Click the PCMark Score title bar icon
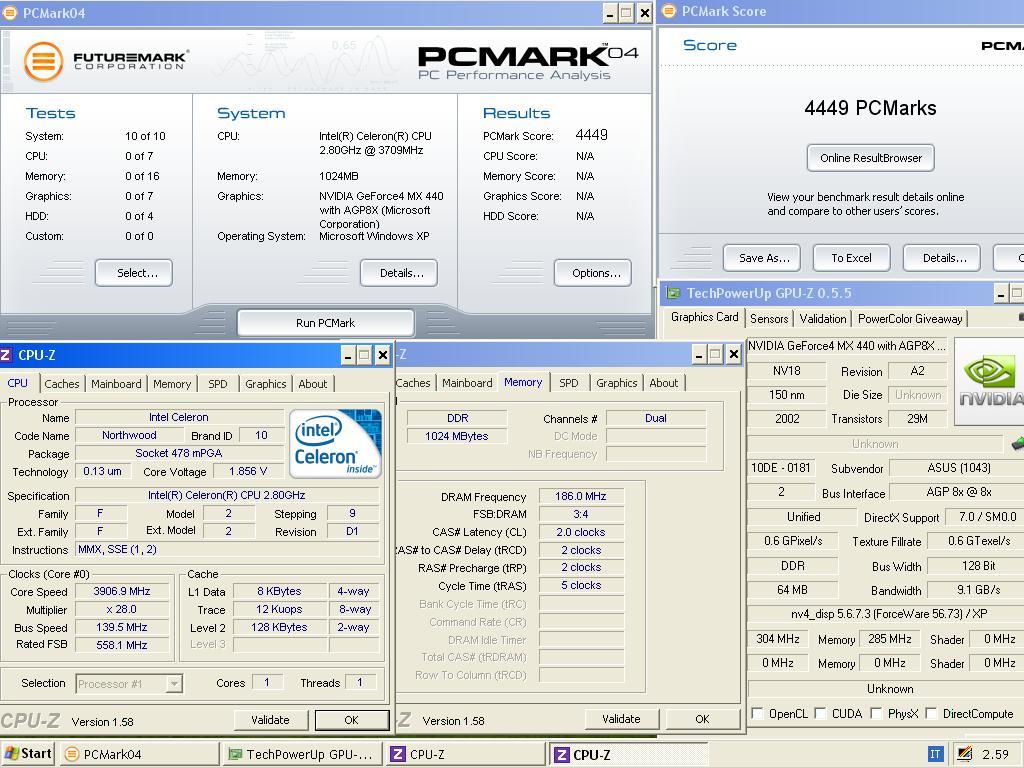This screenshot has height=768, width=1024. coord(669,11)
